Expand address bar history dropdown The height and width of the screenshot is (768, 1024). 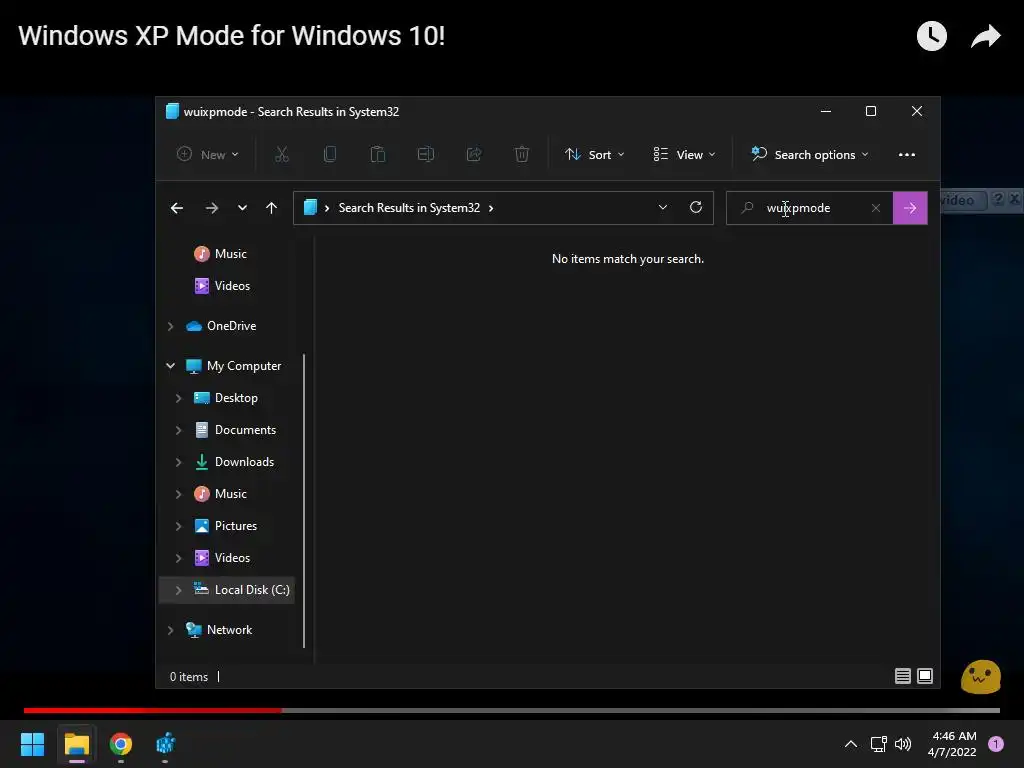(x=663, y=207)
